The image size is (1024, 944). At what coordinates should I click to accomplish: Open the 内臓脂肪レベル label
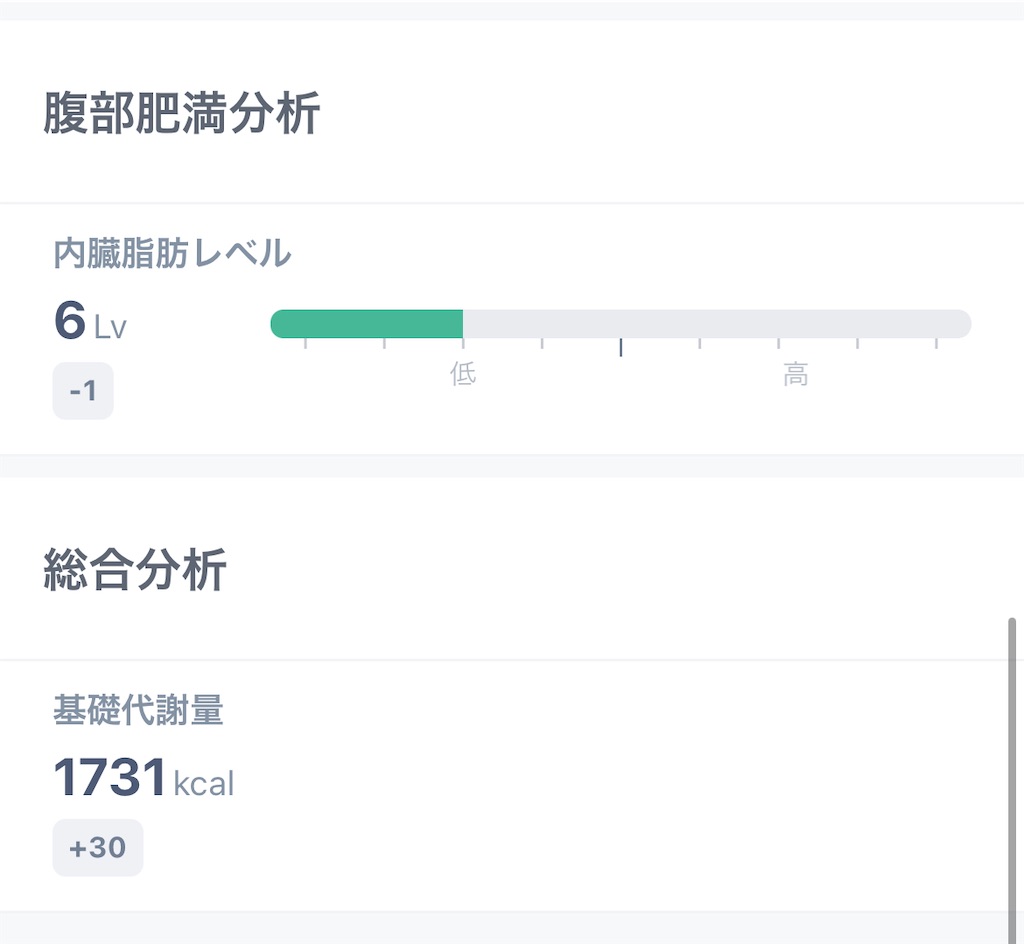172,253
